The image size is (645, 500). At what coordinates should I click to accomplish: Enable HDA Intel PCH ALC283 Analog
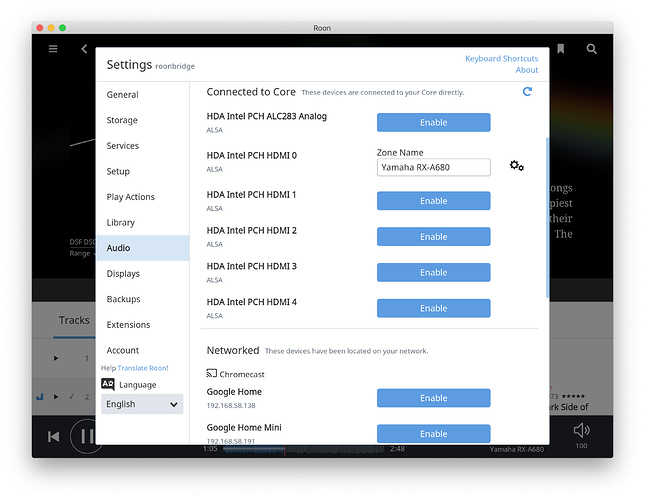click(x=434, y=123)
